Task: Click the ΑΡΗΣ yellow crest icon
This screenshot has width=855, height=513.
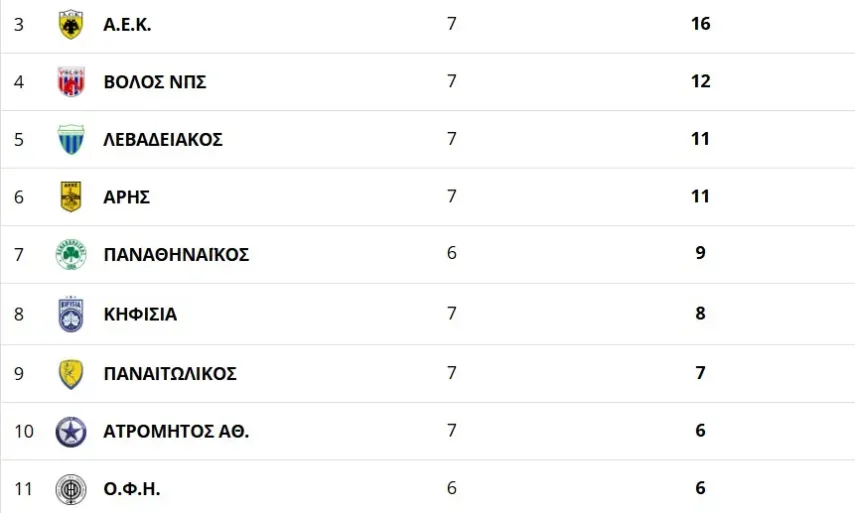Action: pyautogui.click(x=71, y=196)
